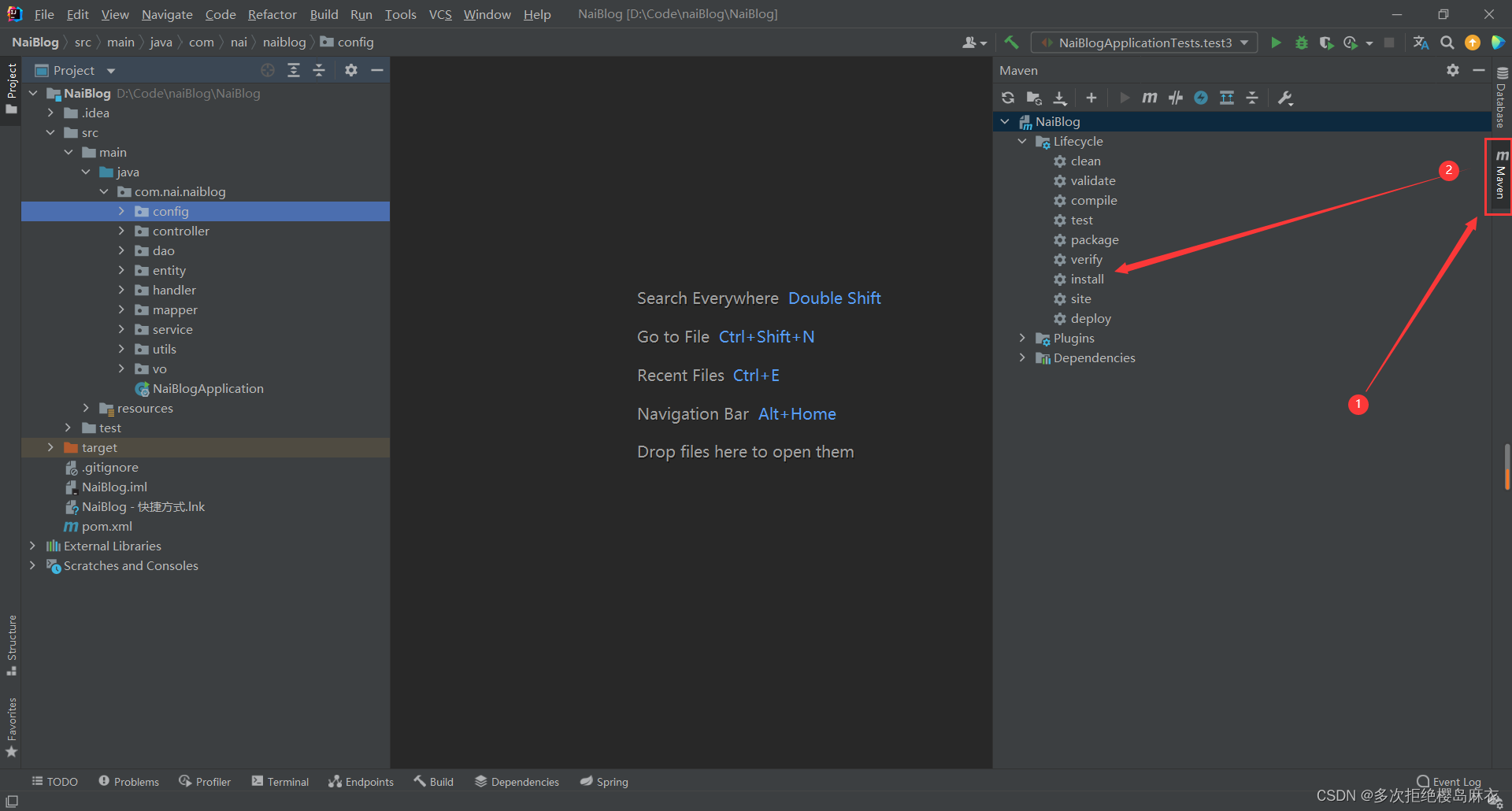Select pom.xml in the project tree
The image size is (1512, 811).
point(107,526)
